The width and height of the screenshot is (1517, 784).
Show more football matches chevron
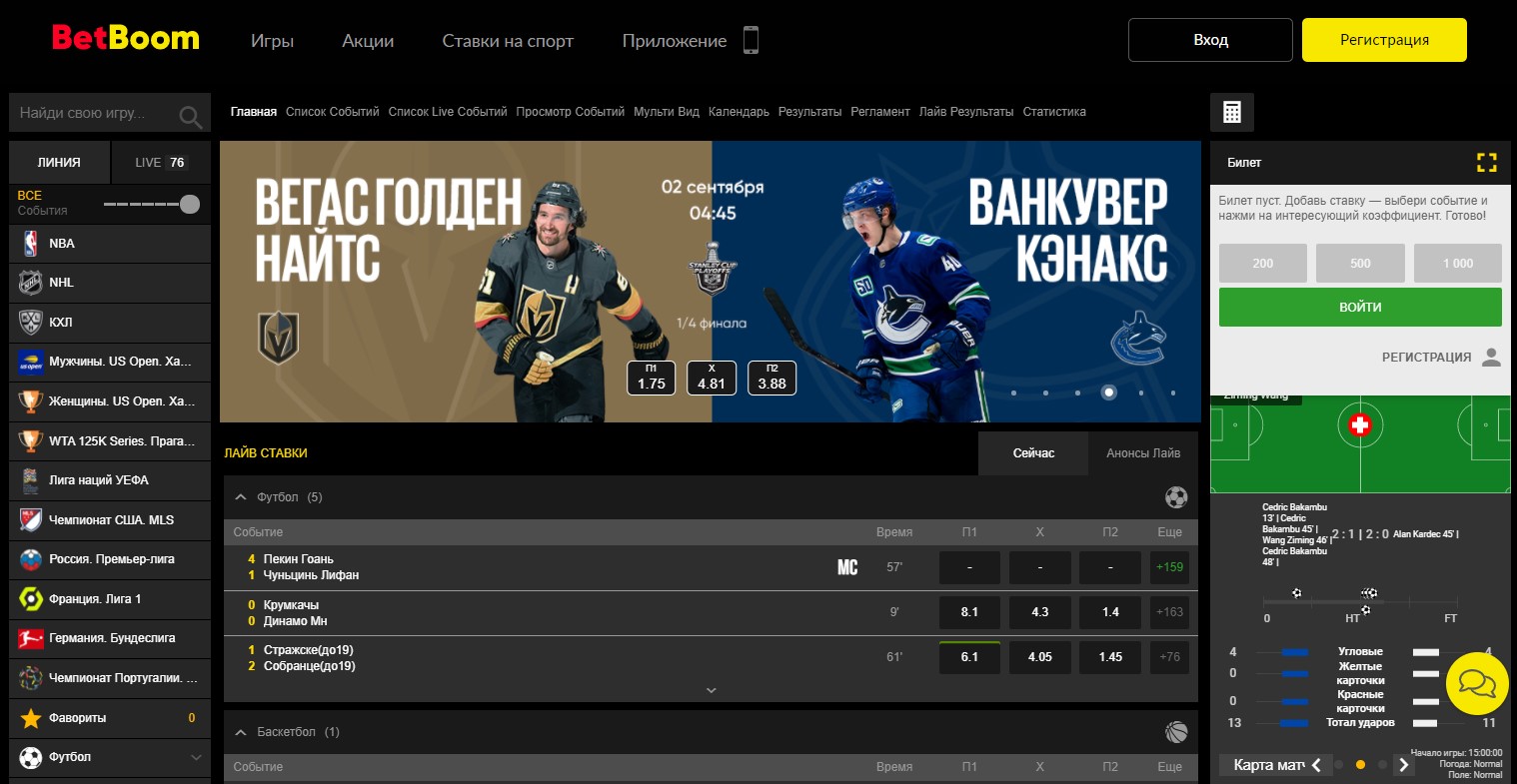pos(712,690)
